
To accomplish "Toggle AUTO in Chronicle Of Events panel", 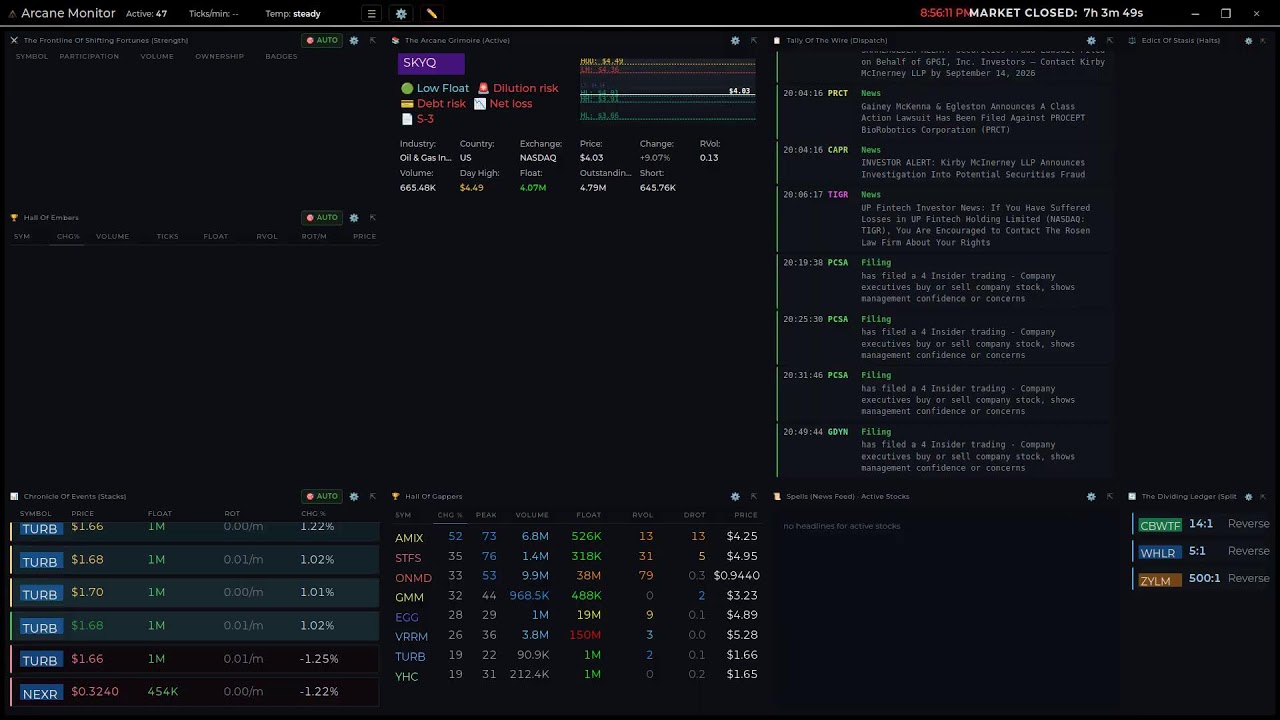I will coord(322,496).
